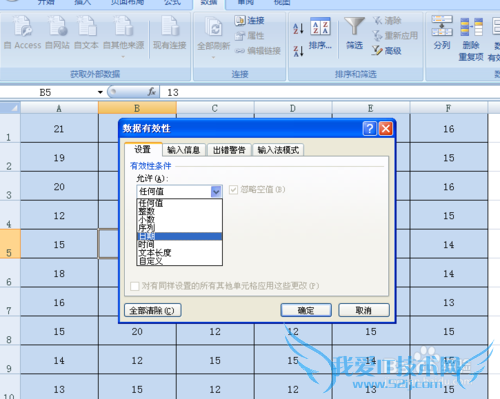This screenshot has height=399, width=500.
Task: Close the 数据有效性 dialog
Action: [386, 128]
